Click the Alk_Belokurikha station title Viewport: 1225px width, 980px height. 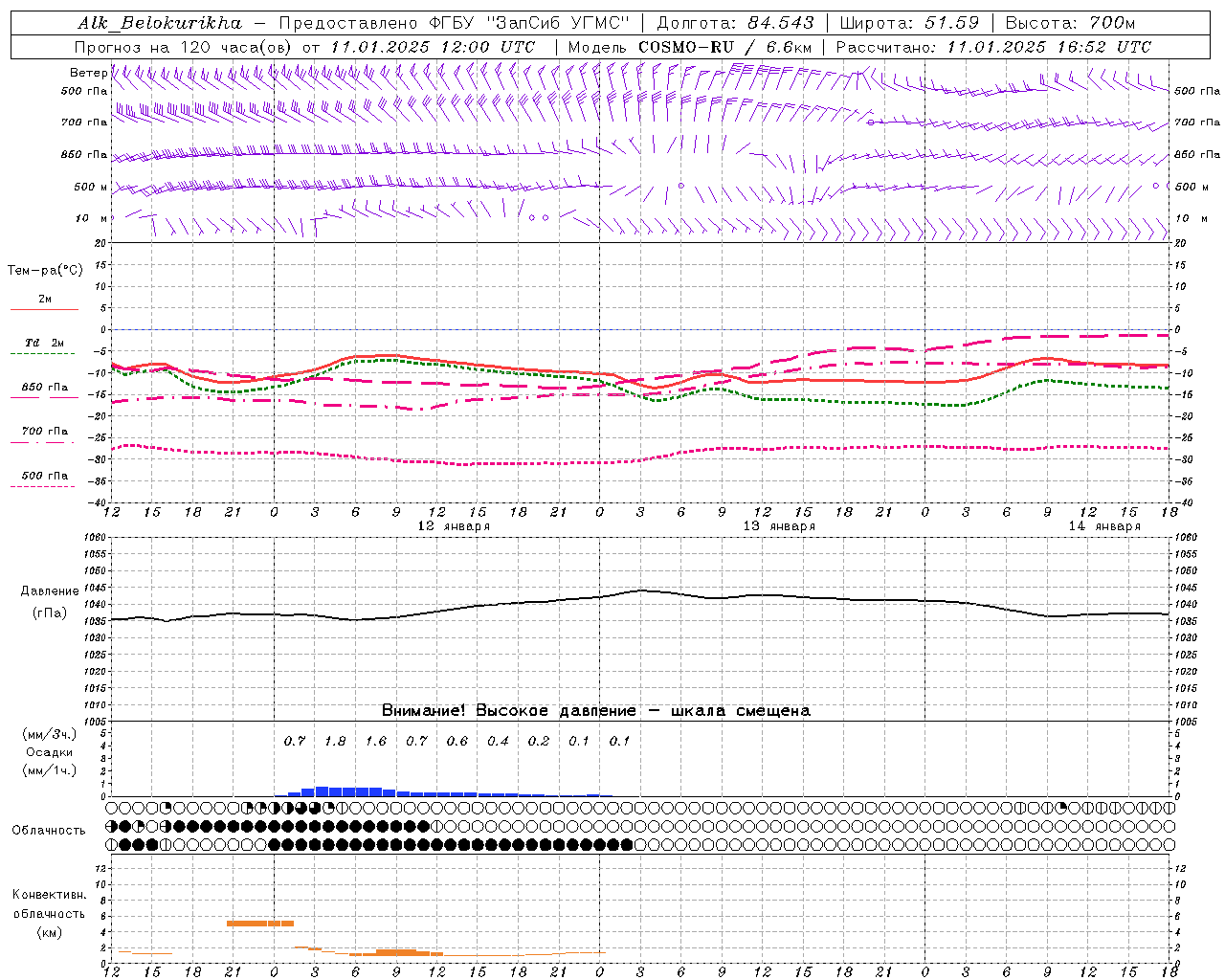[159, 23]
